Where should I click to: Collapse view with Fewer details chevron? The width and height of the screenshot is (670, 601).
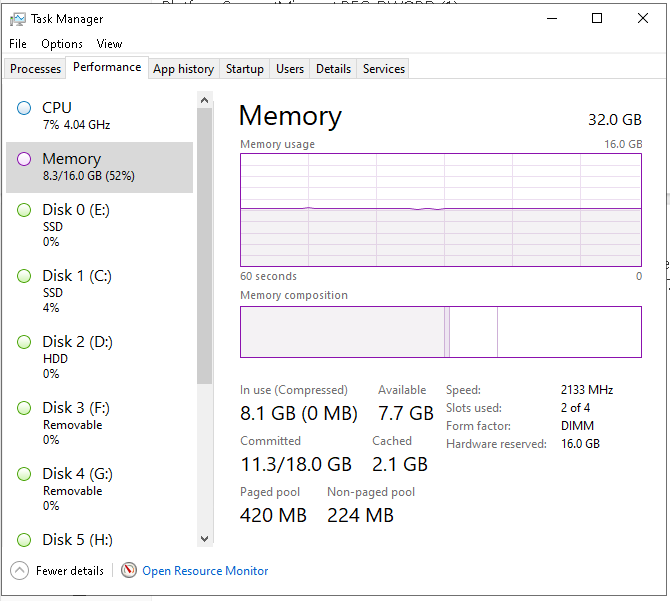(19, 571)
